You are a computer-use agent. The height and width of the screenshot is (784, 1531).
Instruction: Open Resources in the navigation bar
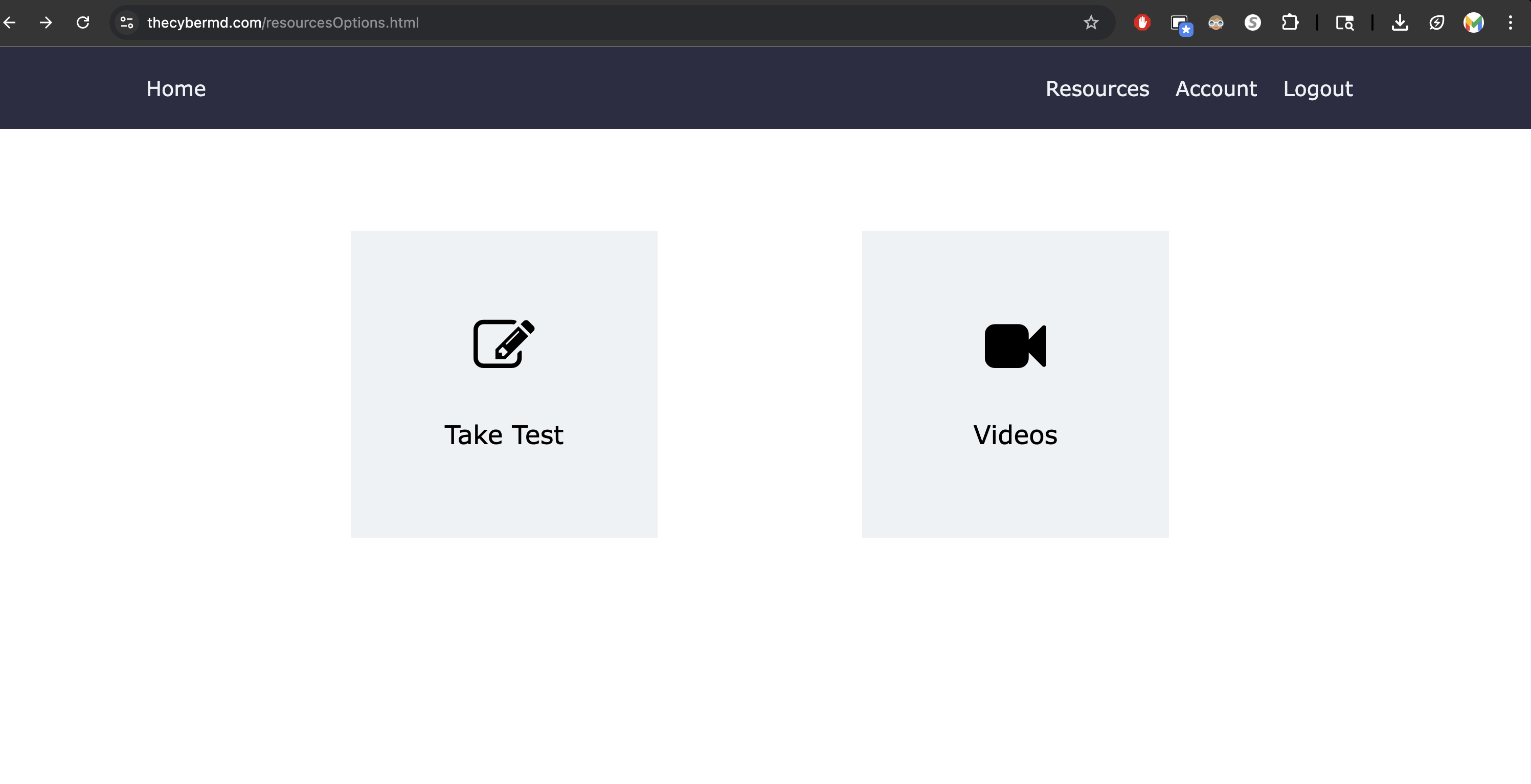pos(1097,88)
